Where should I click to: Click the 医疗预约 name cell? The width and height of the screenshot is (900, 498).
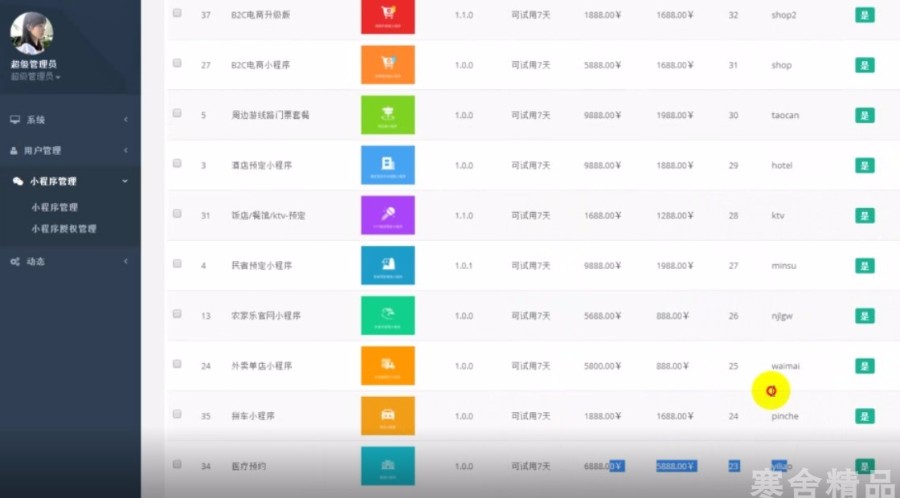248,466
